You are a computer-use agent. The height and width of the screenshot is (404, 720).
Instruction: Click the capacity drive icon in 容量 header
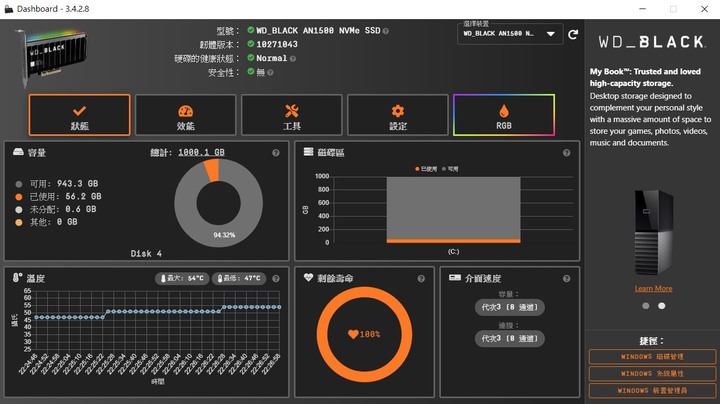(x=18, y=152)
